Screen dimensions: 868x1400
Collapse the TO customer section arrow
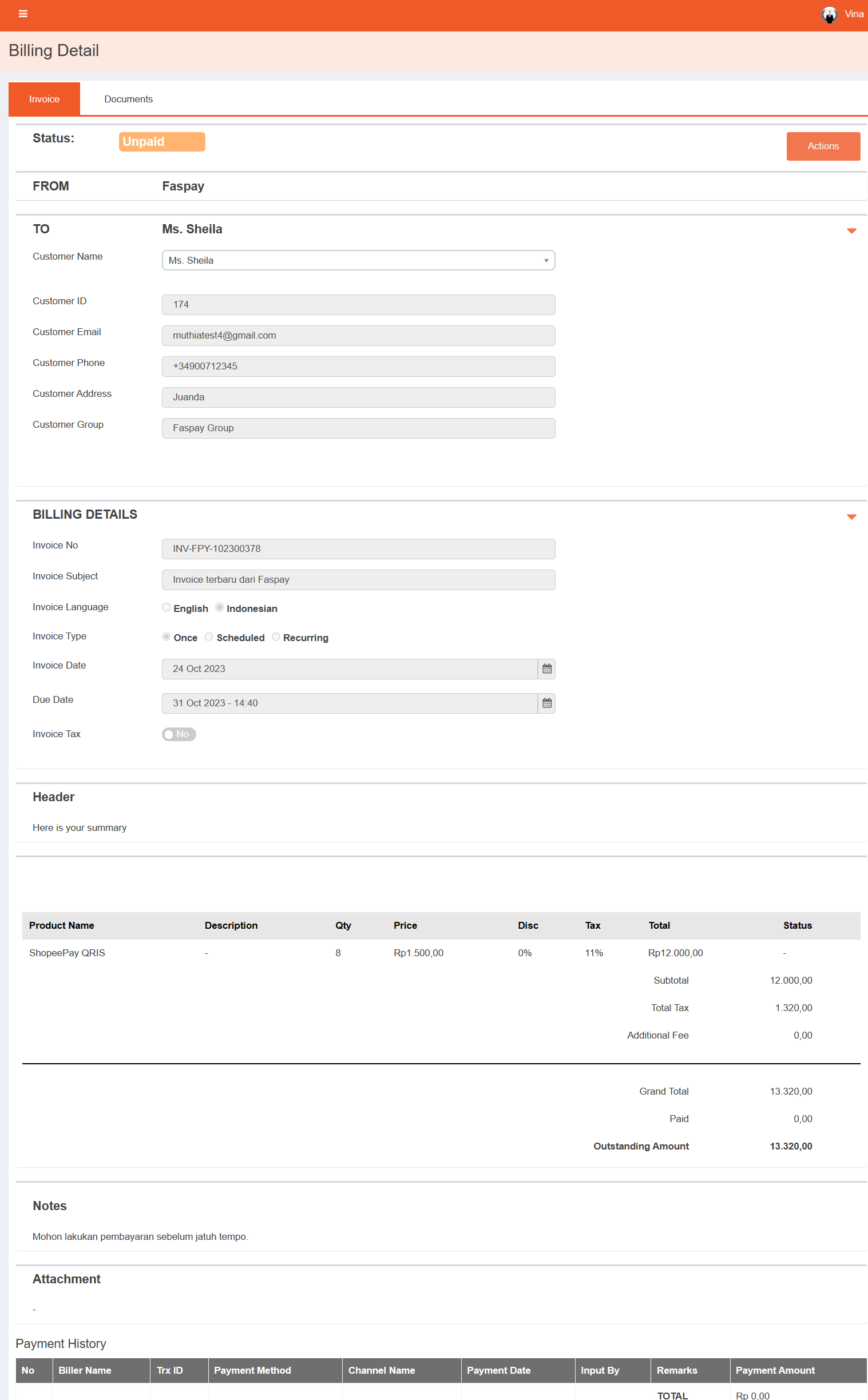[851, 230]
